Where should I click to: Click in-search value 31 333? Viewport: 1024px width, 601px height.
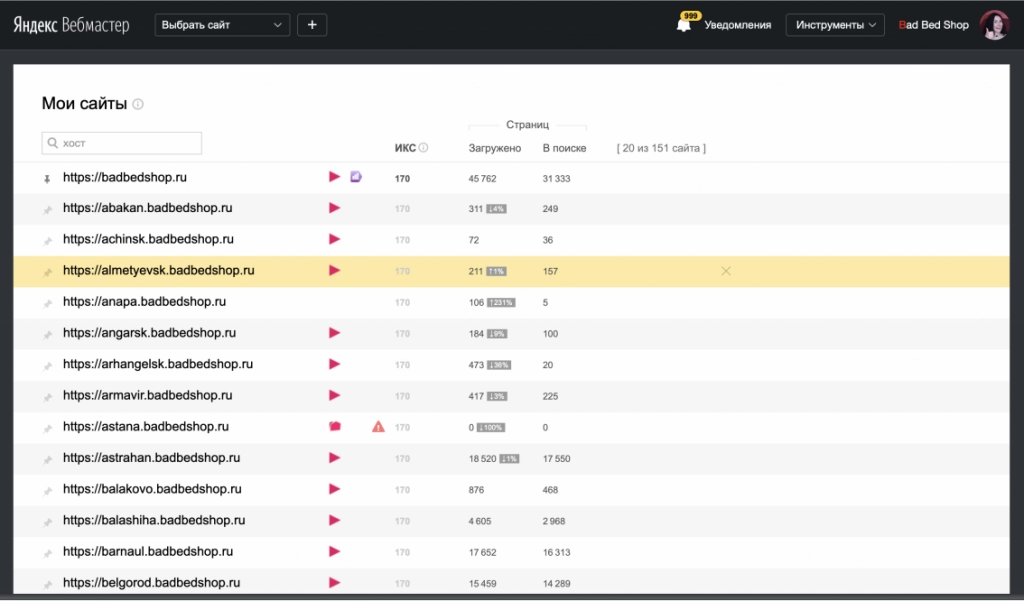(x=556, y=178)
